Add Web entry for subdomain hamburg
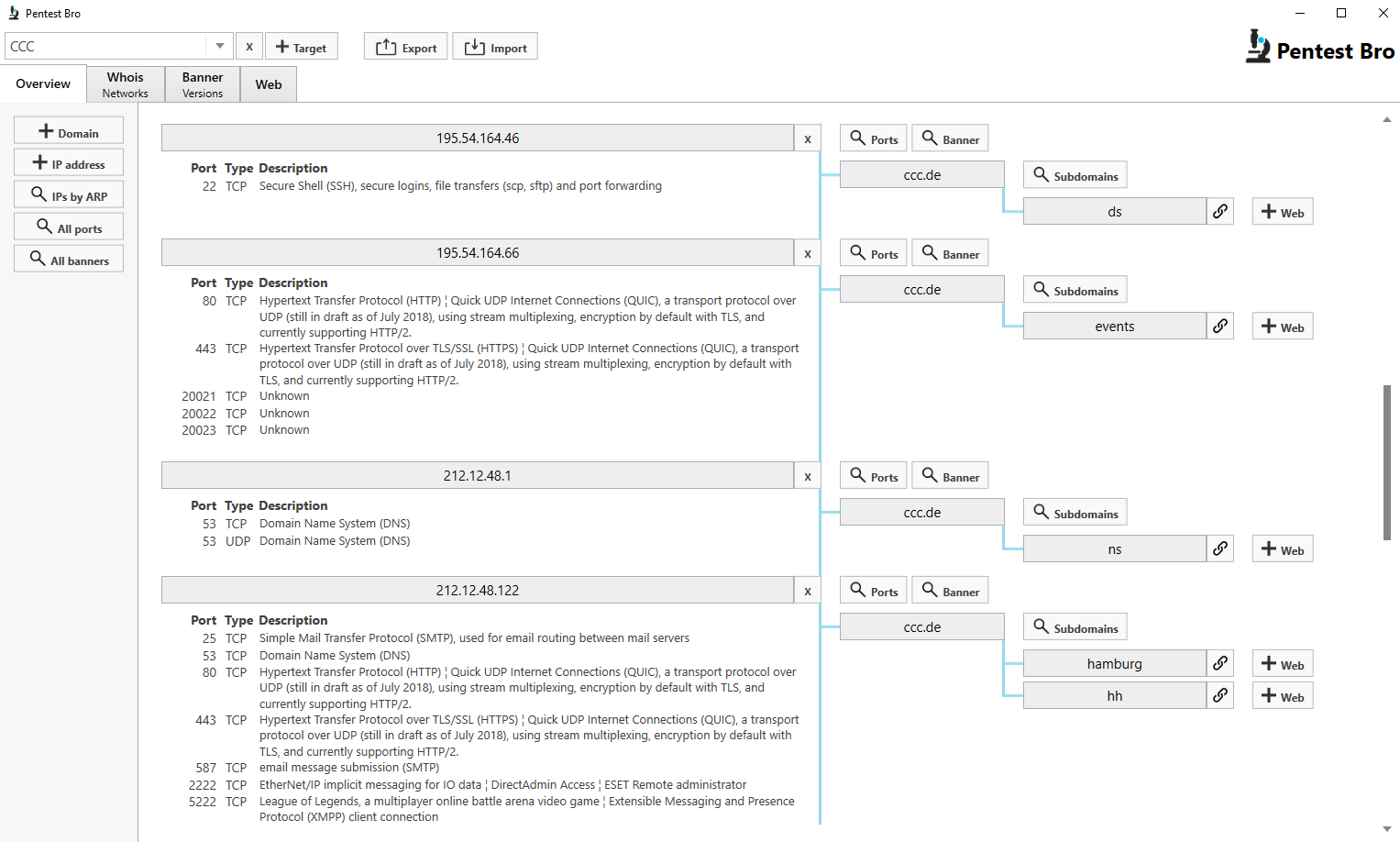1400x842 pixels. point(1283,664)
